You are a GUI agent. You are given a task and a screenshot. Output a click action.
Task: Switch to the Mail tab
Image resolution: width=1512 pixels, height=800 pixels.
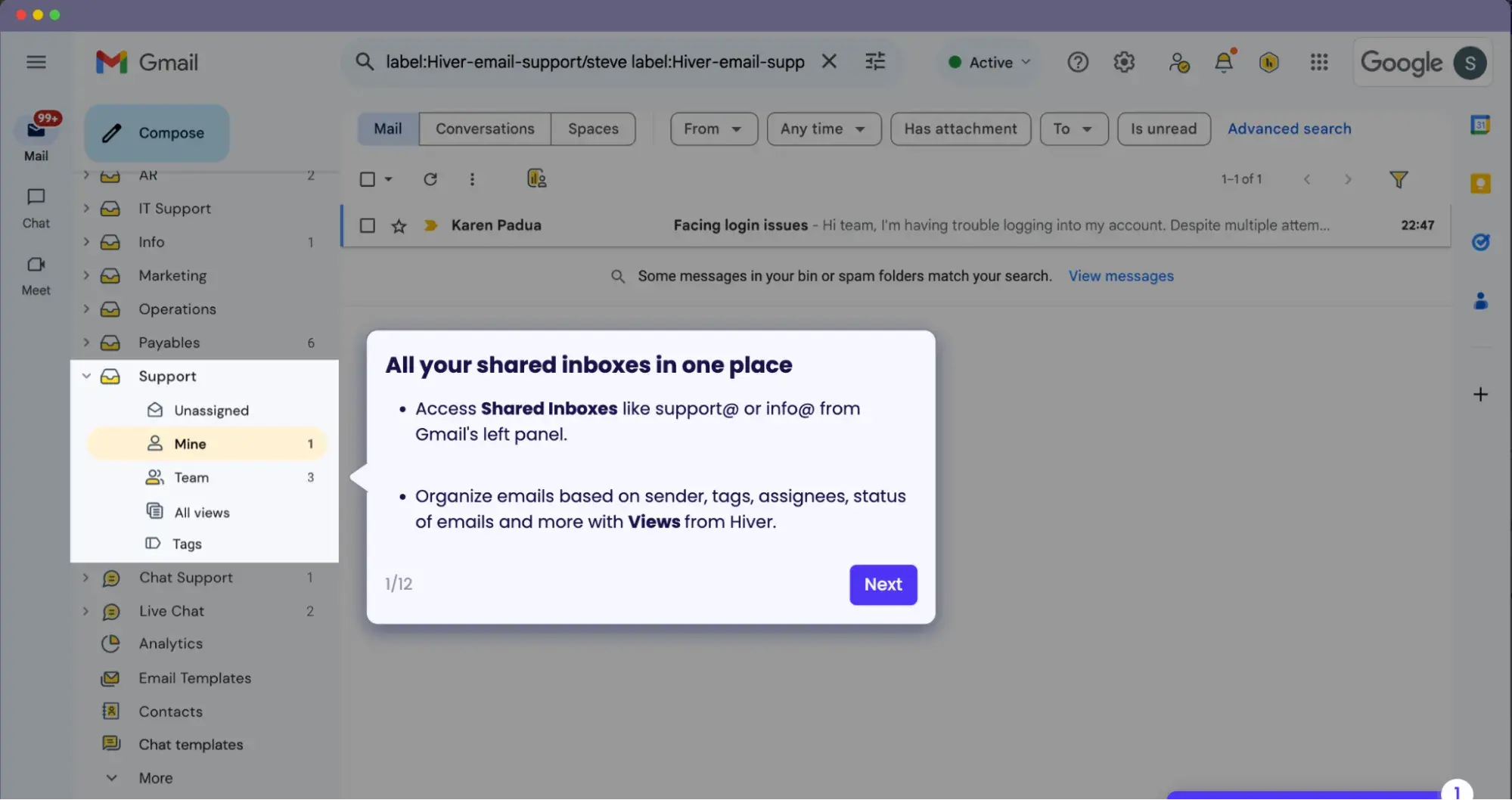[388, 129]
